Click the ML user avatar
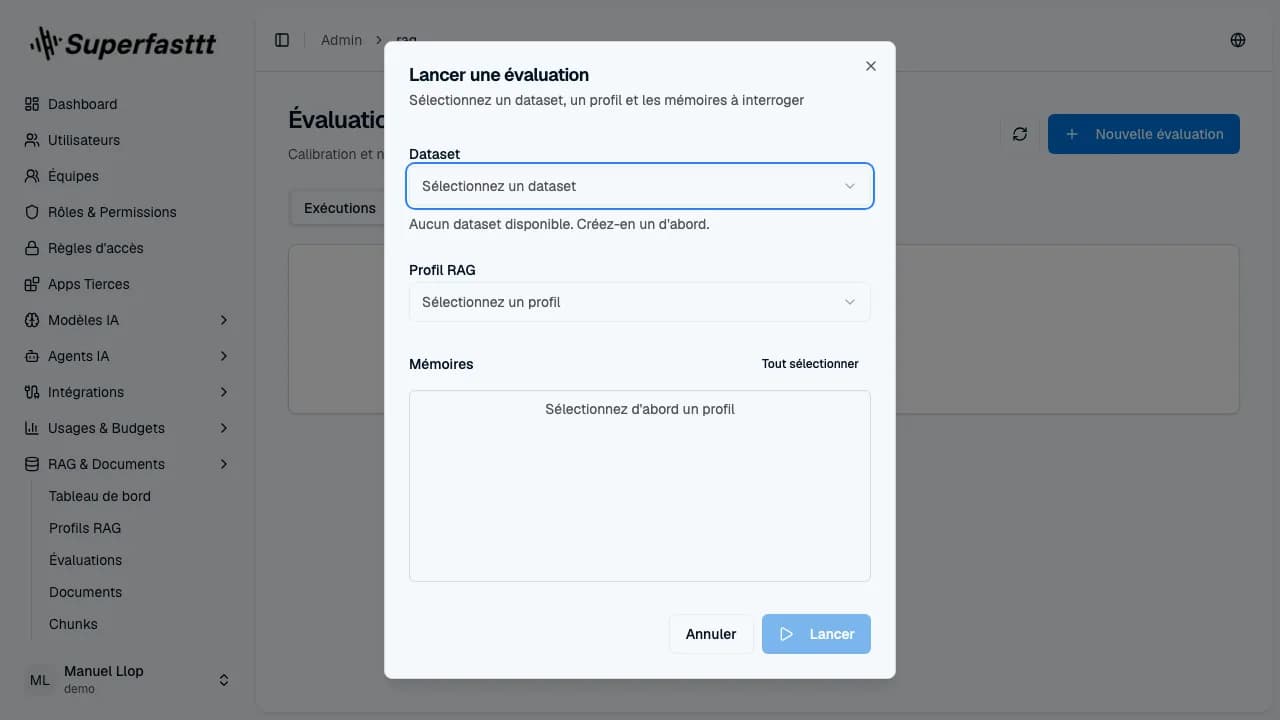The image size is (1280, 720). 40,680
